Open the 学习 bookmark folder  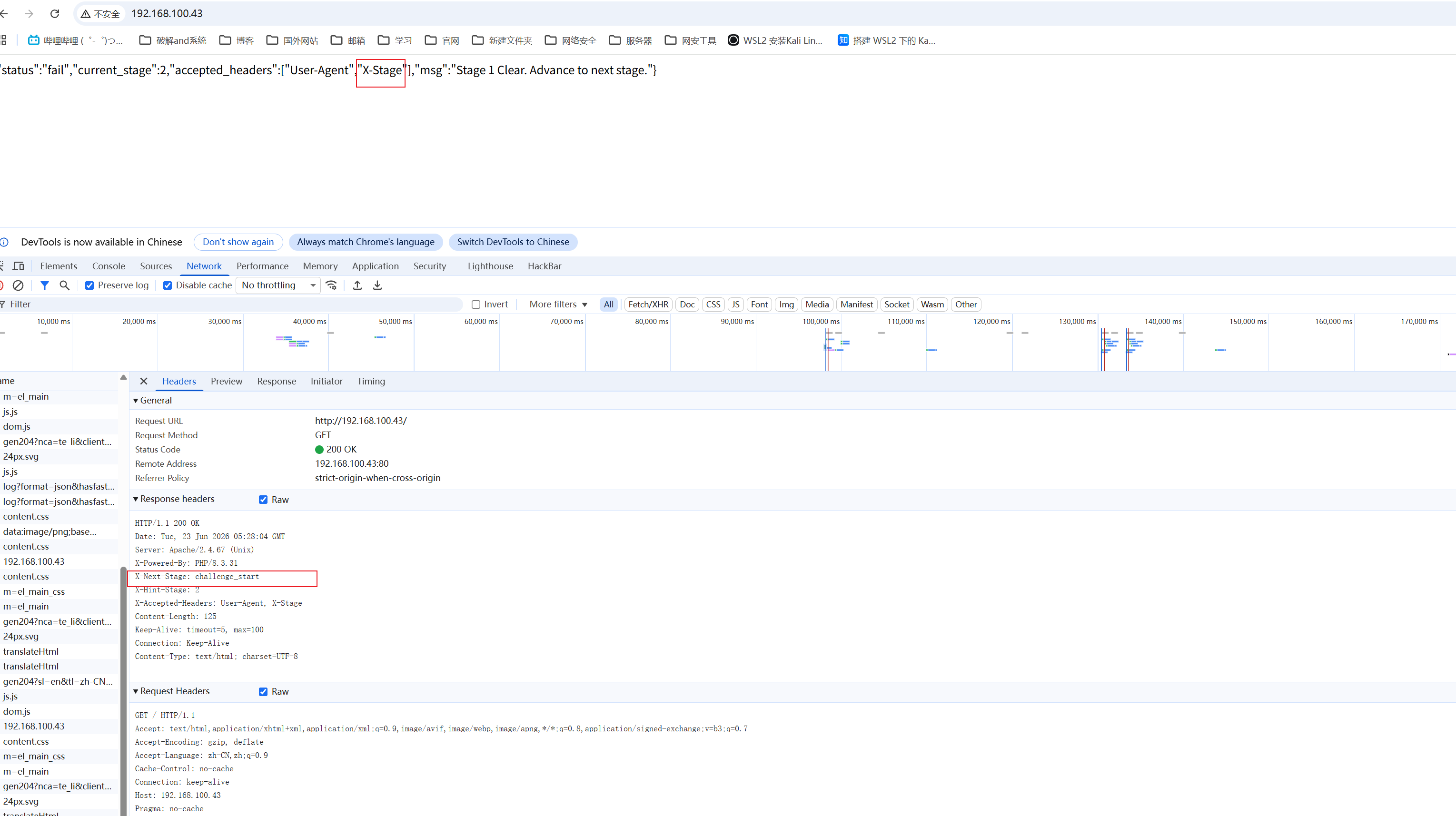pos(395,40)
